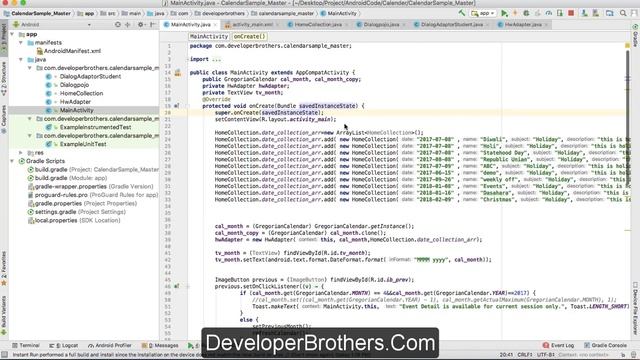
Task: Open the app run configuration dropdown
Action: (x=483, y=13)
